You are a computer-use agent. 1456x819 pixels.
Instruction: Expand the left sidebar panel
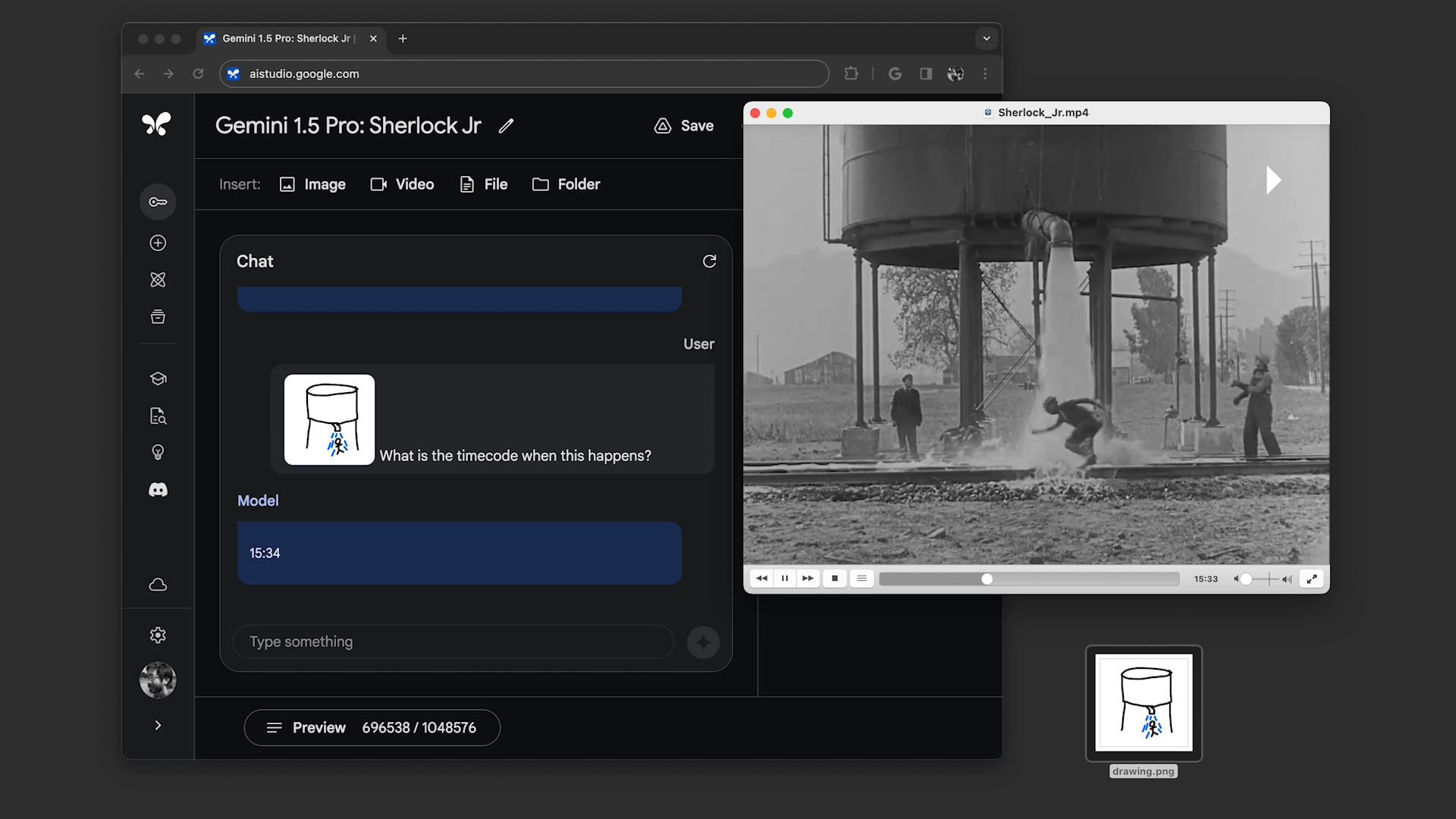pyautogui.click(x=157, y=725)
